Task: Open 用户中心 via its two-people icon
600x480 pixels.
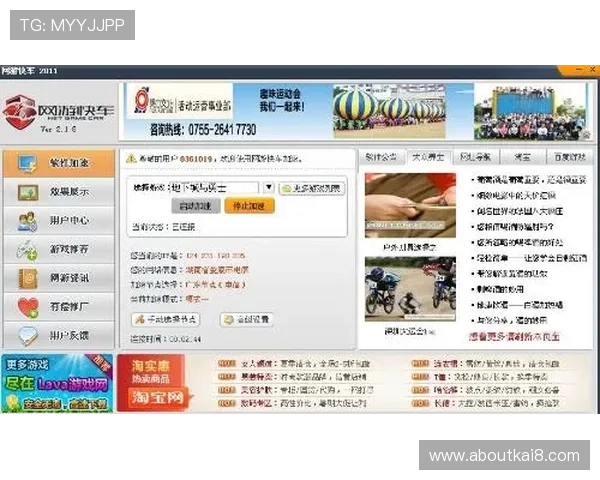Action: (x=27, y=221)
